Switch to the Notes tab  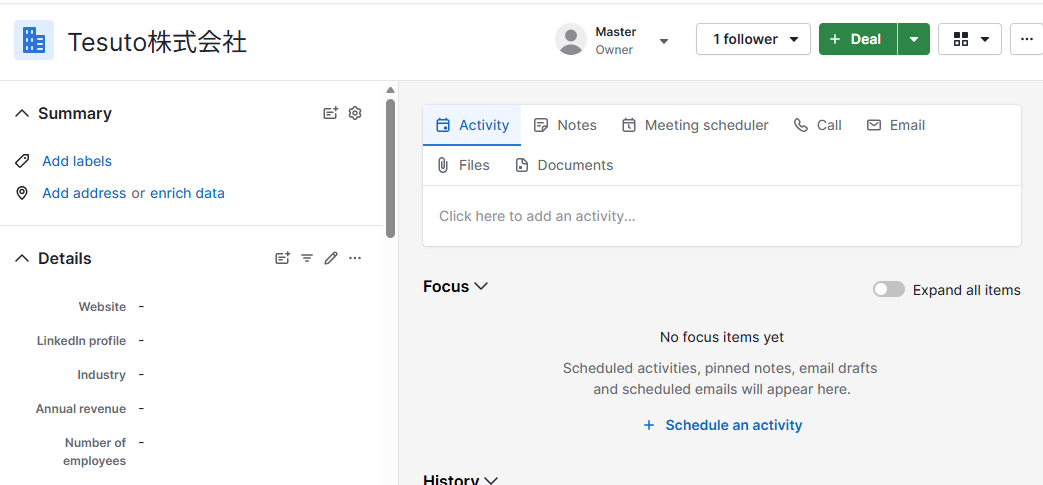pos(565,125)
